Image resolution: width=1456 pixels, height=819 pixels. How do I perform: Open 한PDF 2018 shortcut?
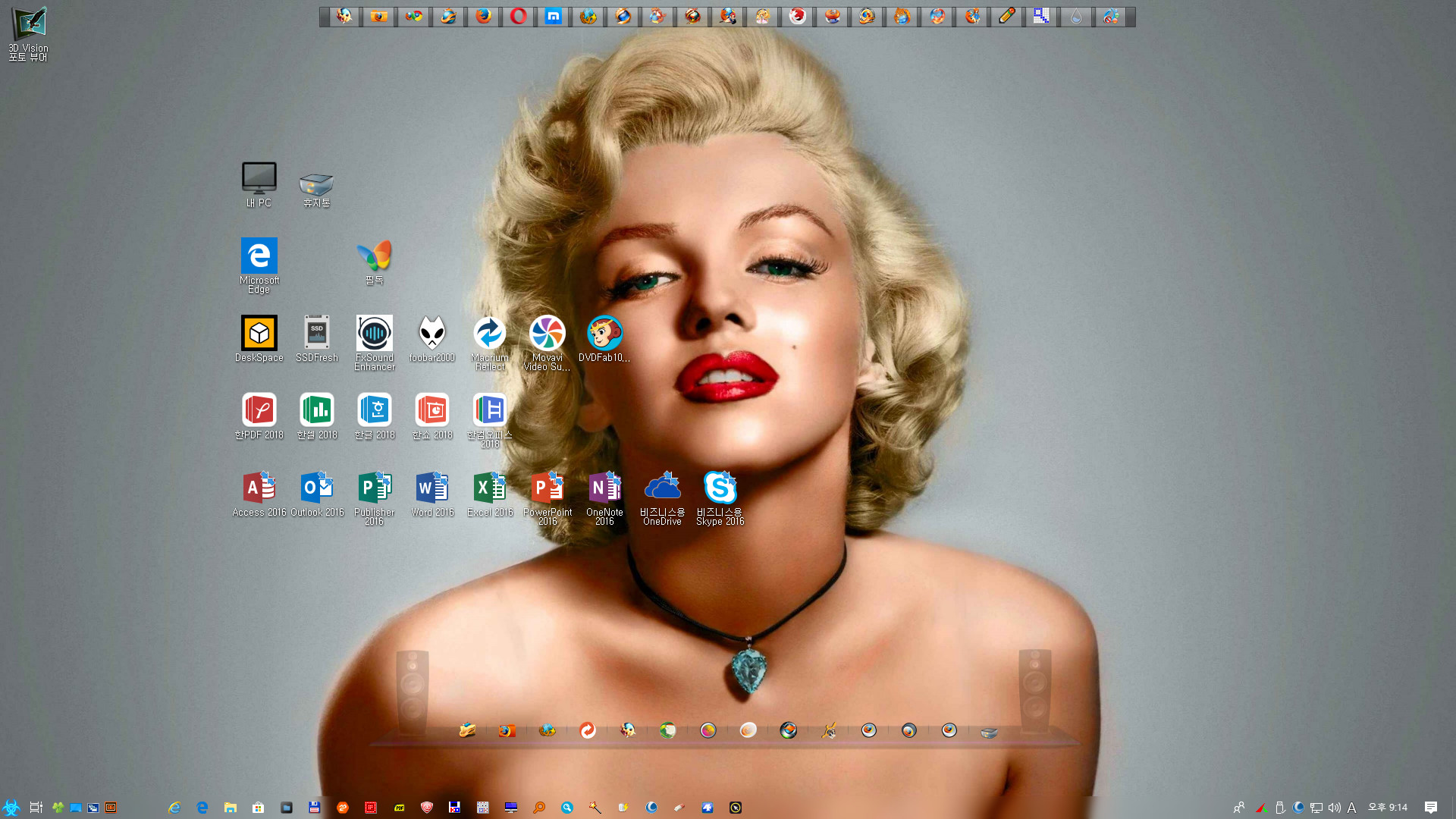pyautogui.click(x=259, y=416)
